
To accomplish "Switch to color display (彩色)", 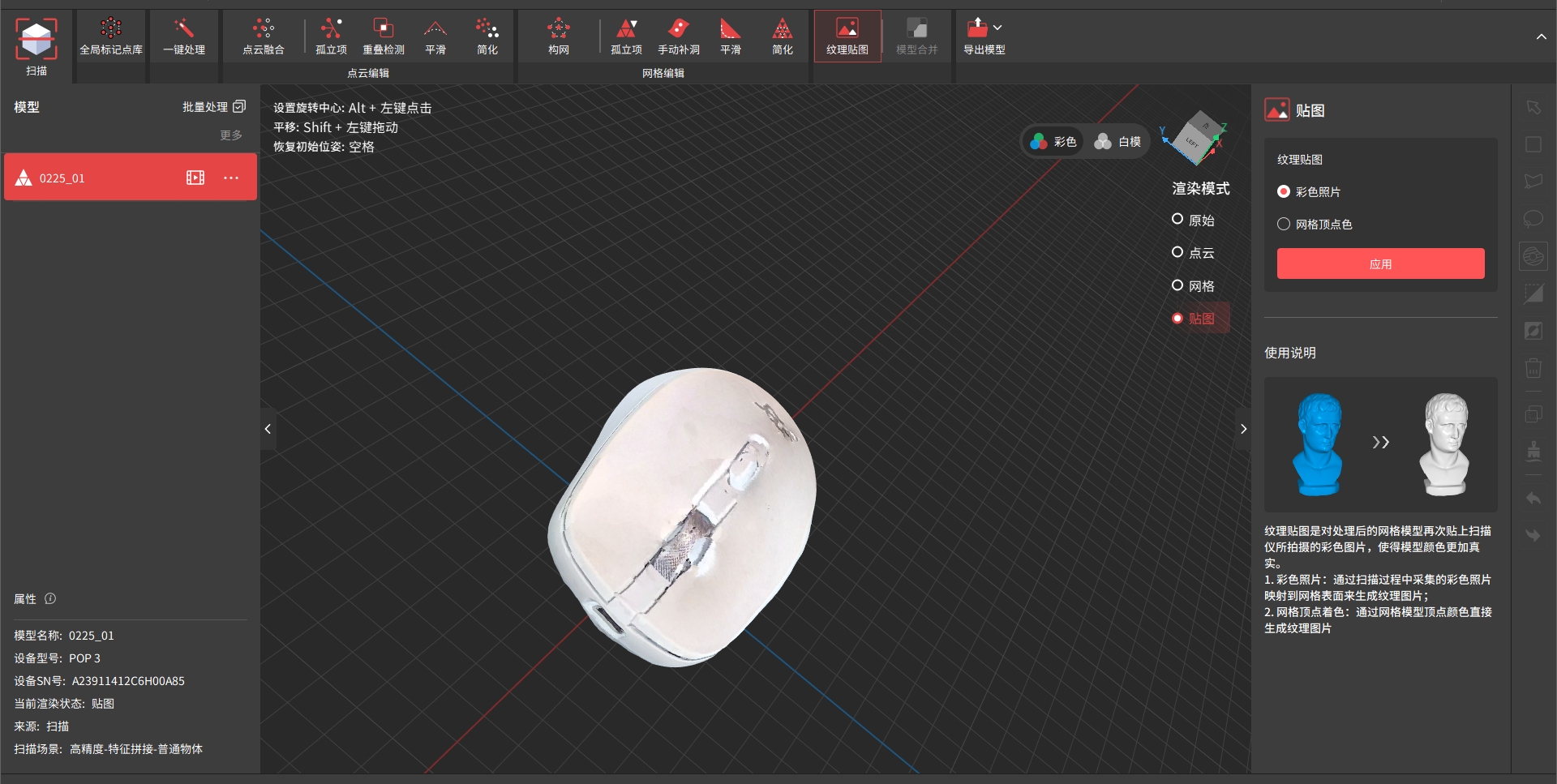I will click(1053, 142).
